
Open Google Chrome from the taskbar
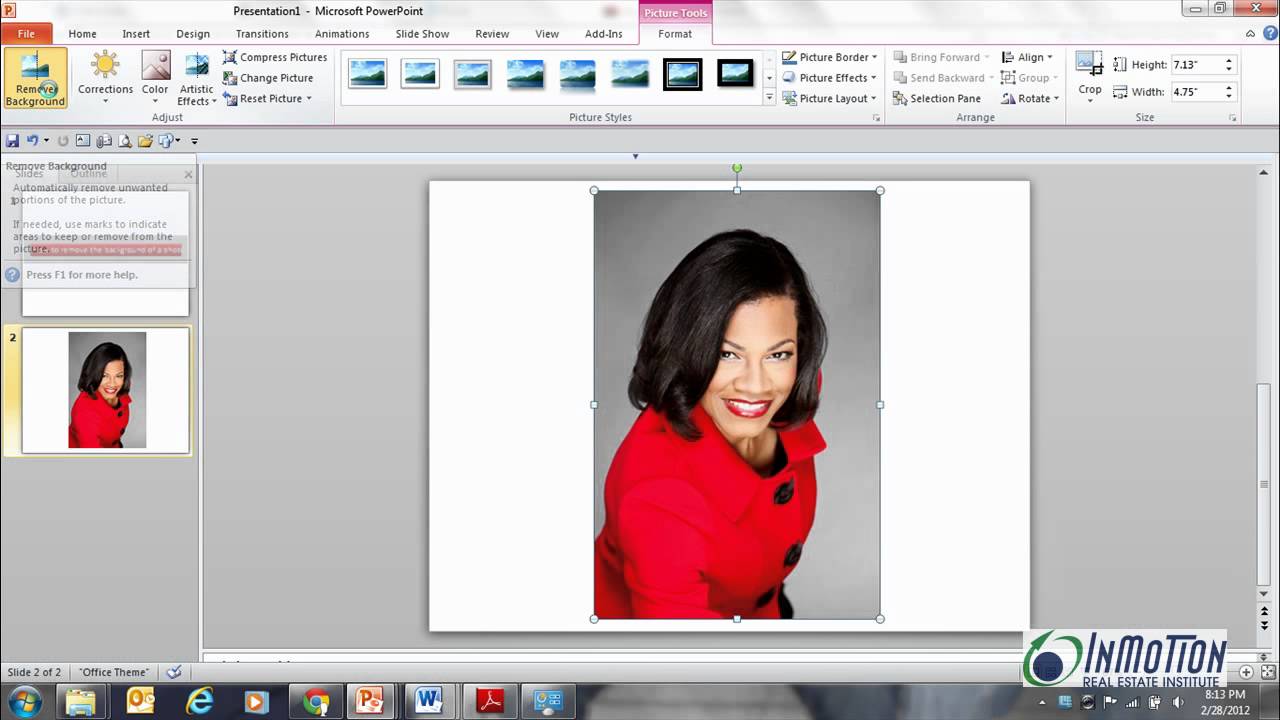pos(317,702)
